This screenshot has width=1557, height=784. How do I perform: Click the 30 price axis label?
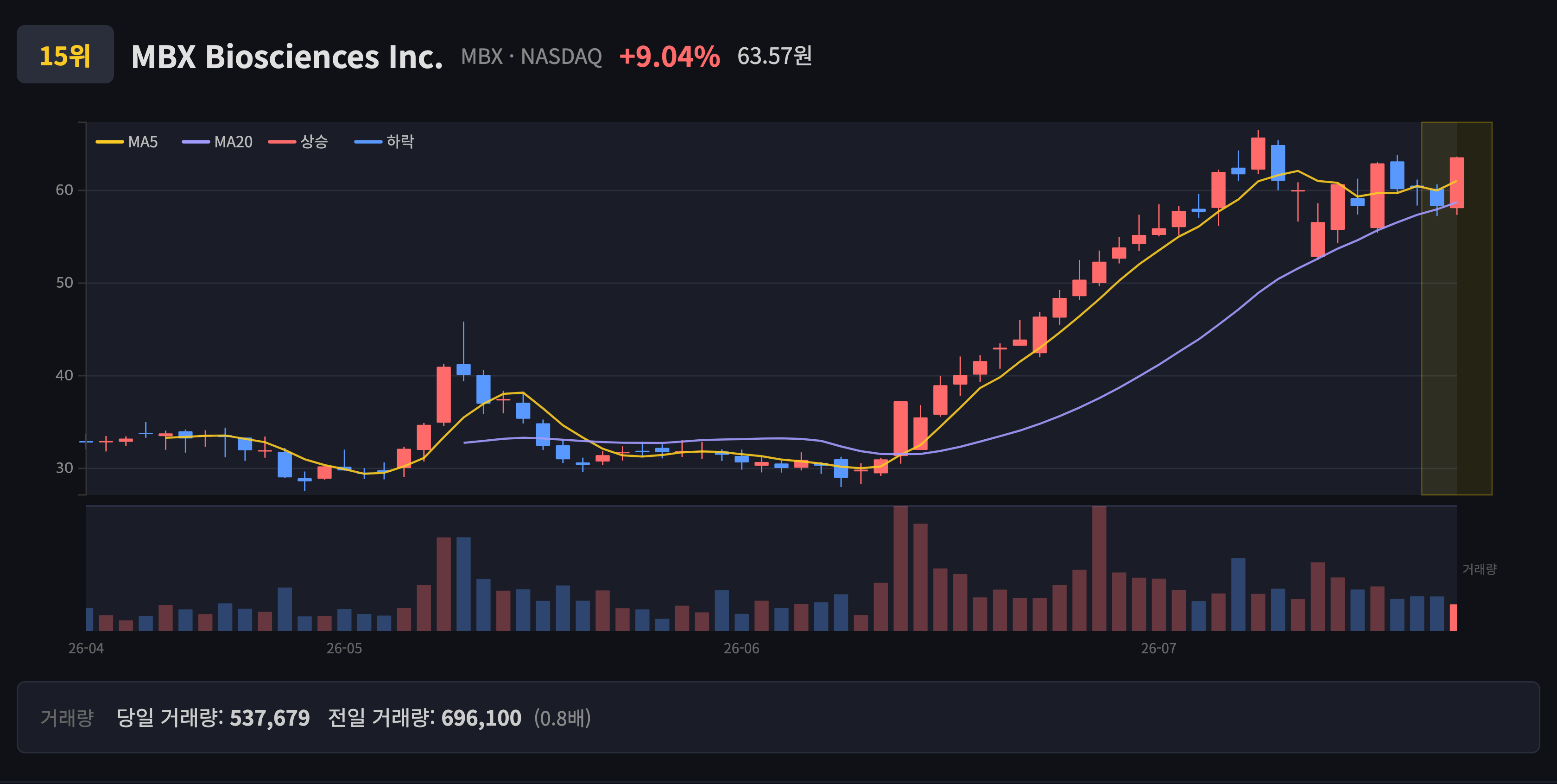[x=64, y=468]
